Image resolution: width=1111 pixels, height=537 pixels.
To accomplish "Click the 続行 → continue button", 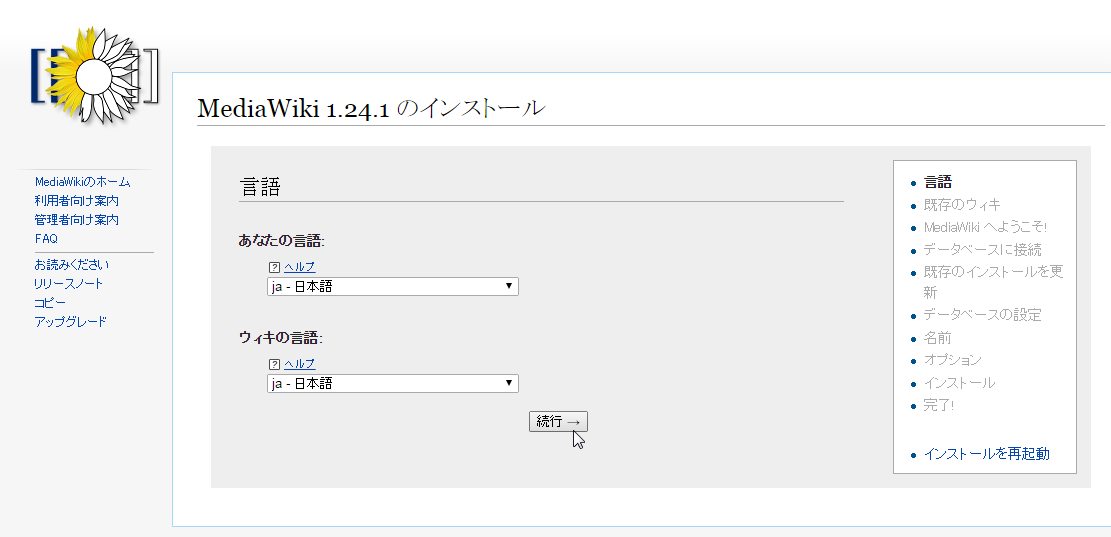I will [558, 422].
